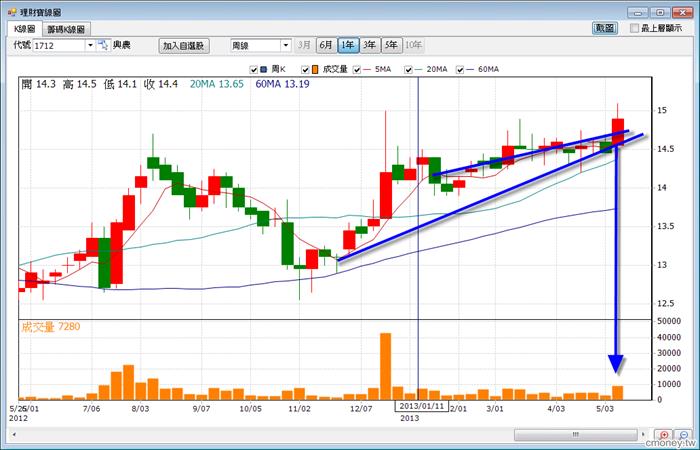Expand the 周線 period dropdown
This screenshot has width=700, height=450.
tap(286, 46)
